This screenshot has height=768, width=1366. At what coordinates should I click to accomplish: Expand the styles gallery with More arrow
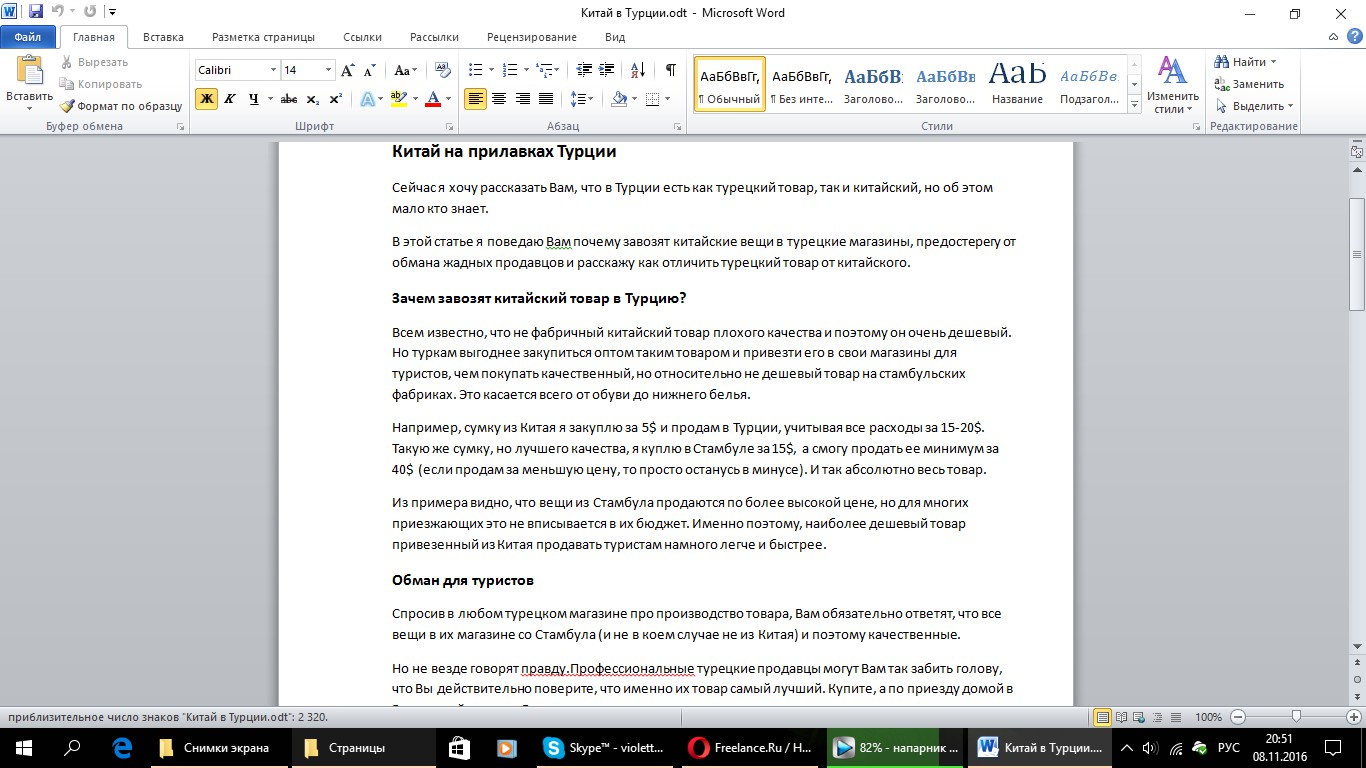tap(1134, 105)
